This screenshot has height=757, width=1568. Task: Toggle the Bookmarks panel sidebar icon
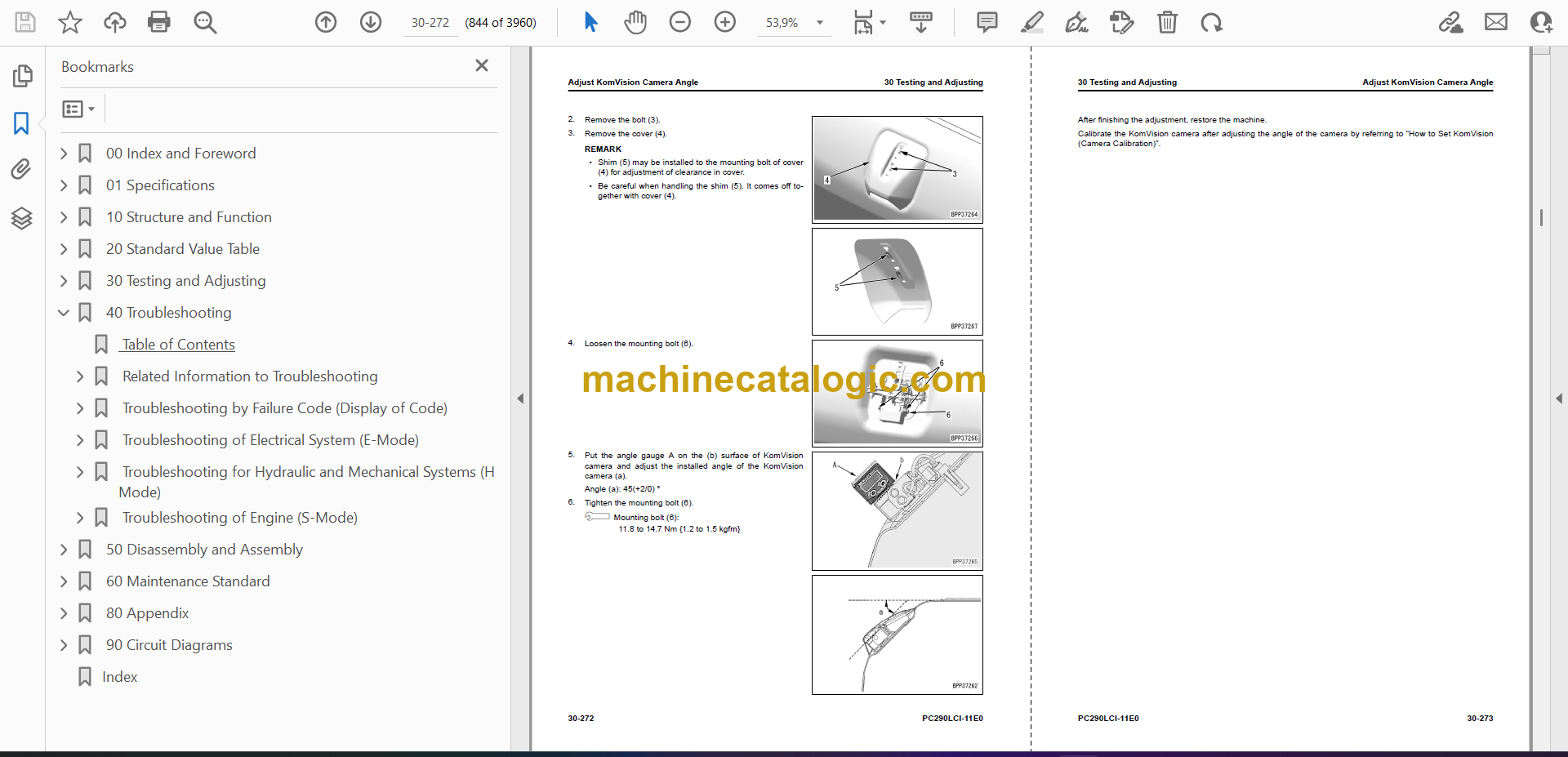click(x=22, y=123)
